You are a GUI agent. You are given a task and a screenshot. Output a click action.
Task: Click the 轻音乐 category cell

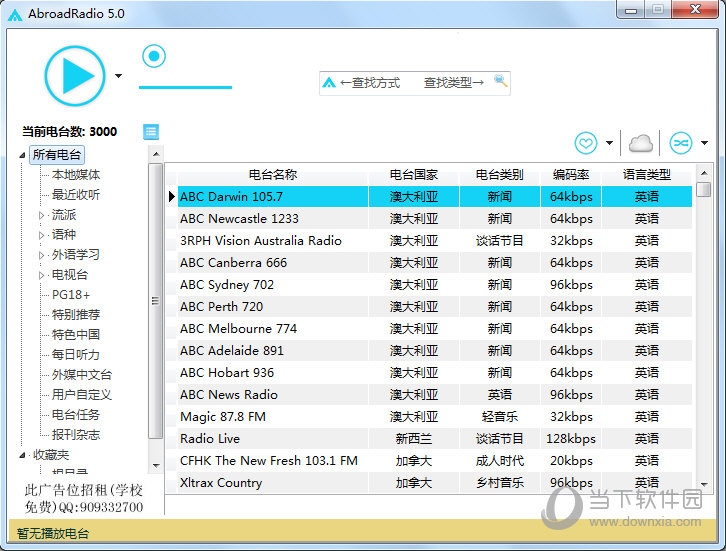coord(500,417)
